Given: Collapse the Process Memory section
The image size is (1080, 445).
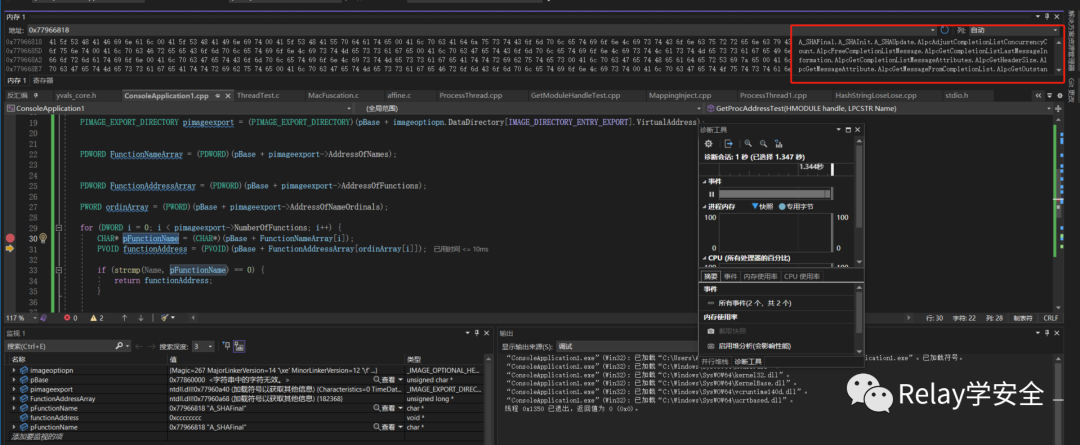Looking at the screenshot, I should (705, 206).
